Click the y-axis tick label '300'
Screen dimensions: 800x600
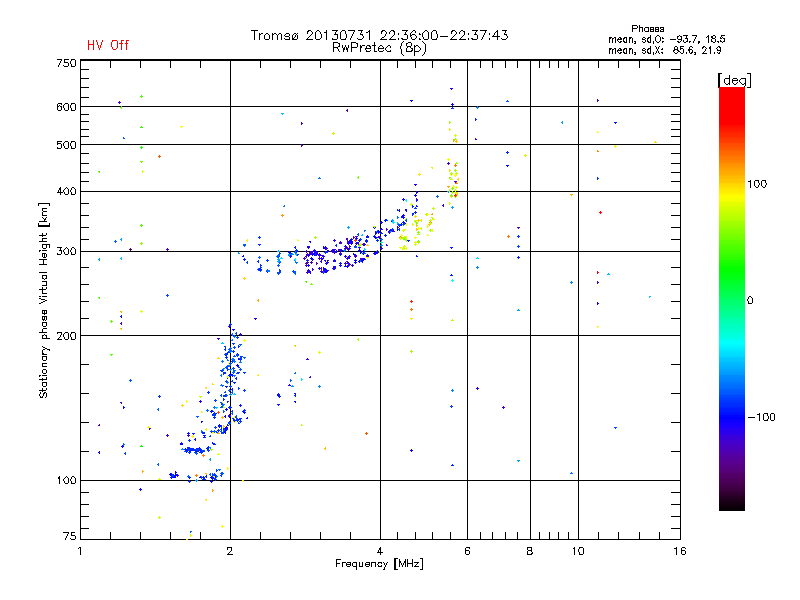click(67, 252)
